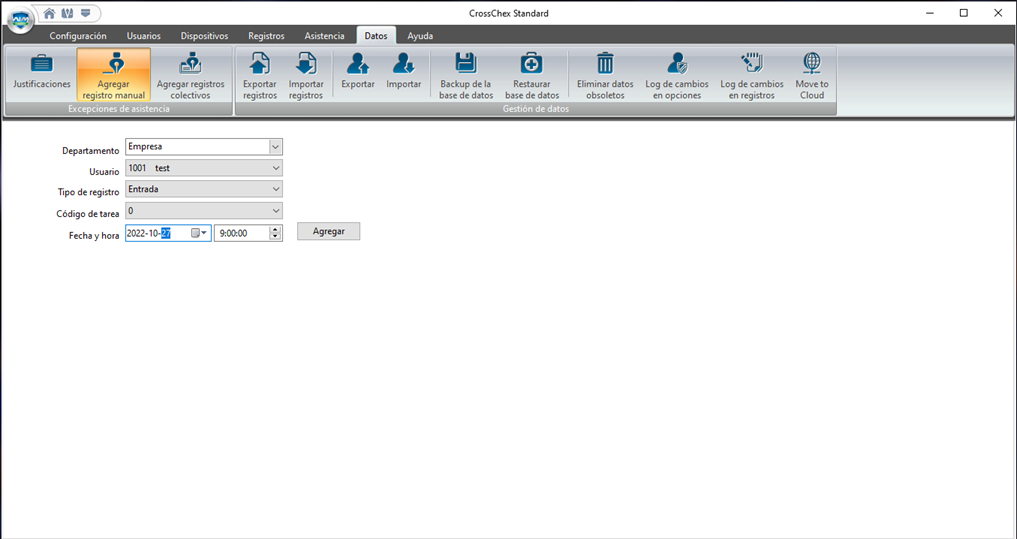Select Agregar registro manual tool

[114, 75]
